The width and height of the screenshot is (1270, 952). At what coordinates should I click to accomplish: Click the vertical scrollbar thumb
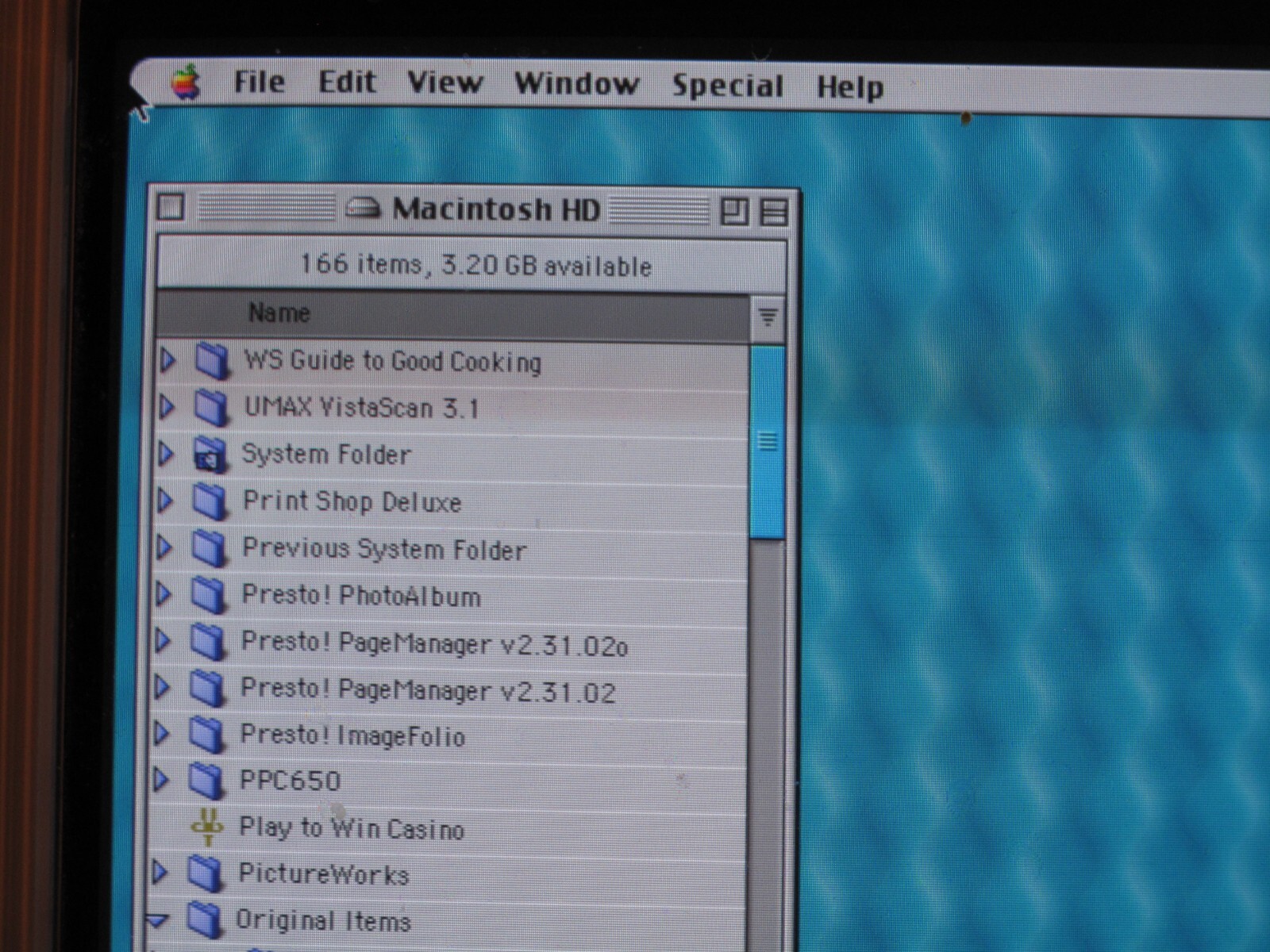pyautogui.click(x=768, y=443)
